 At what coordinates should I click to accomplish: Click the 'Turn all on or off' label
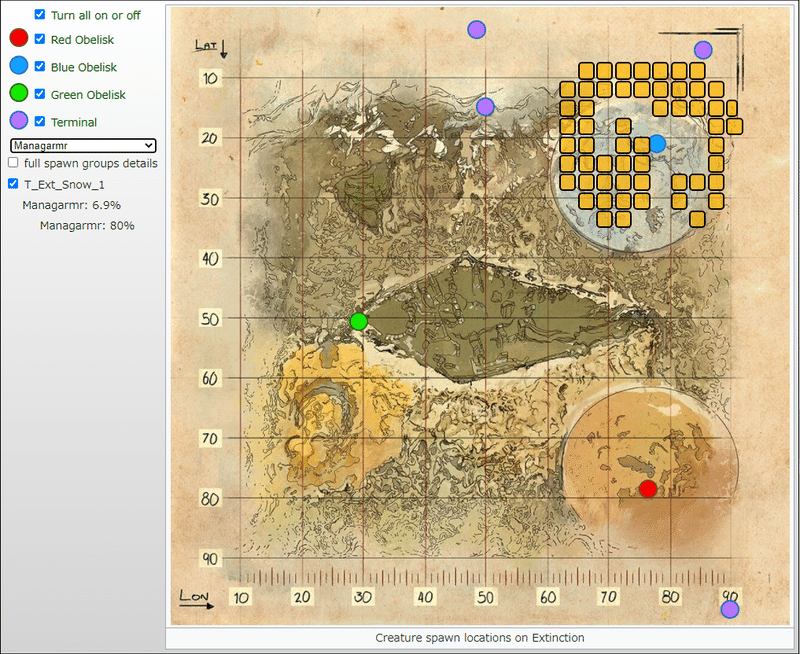95,15
